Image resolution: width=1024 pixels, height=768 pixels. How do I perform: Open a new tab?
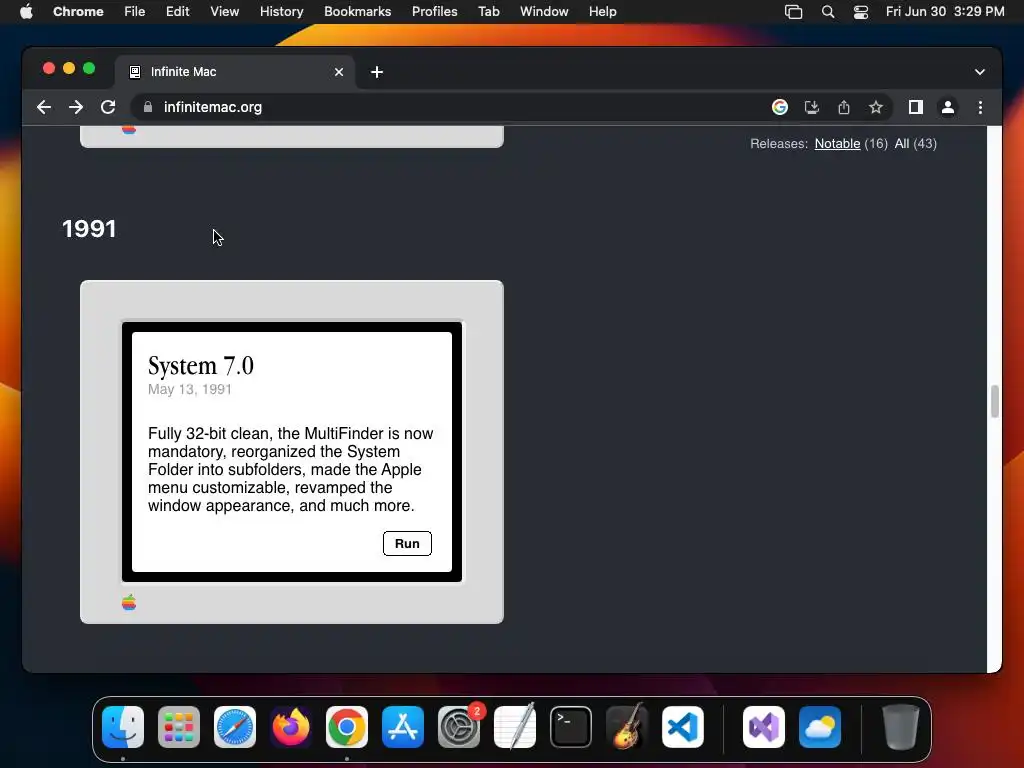(x=377, y=72)
